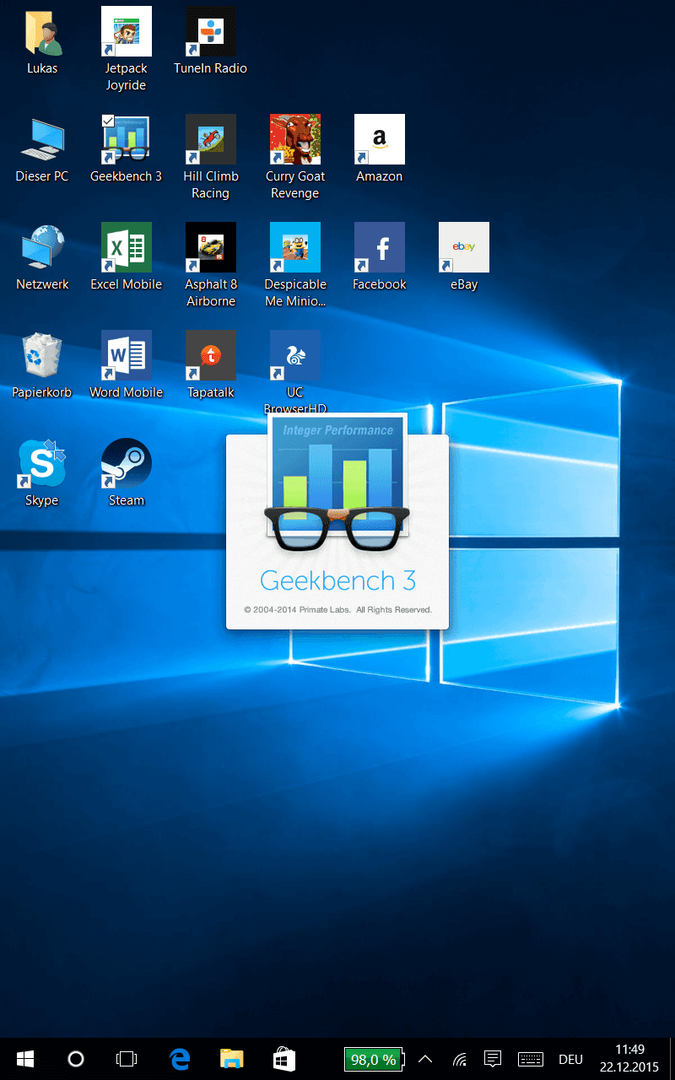Launch Skype from the desktop
The image size is (675, 1080).
pyautogui.click(x=42, y=463)
